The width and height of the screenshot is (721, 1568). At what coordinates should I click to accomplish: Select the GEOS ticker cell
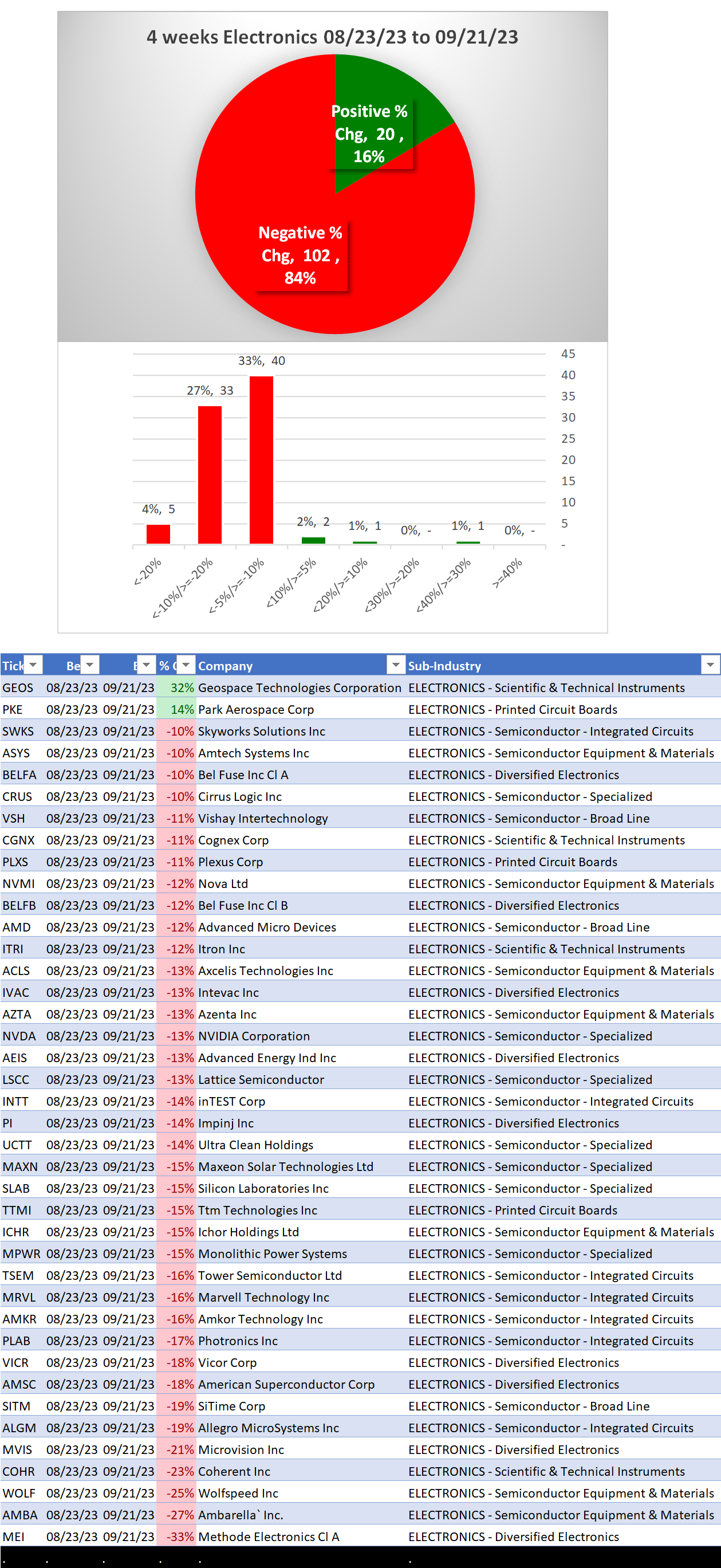pos(22,687)
